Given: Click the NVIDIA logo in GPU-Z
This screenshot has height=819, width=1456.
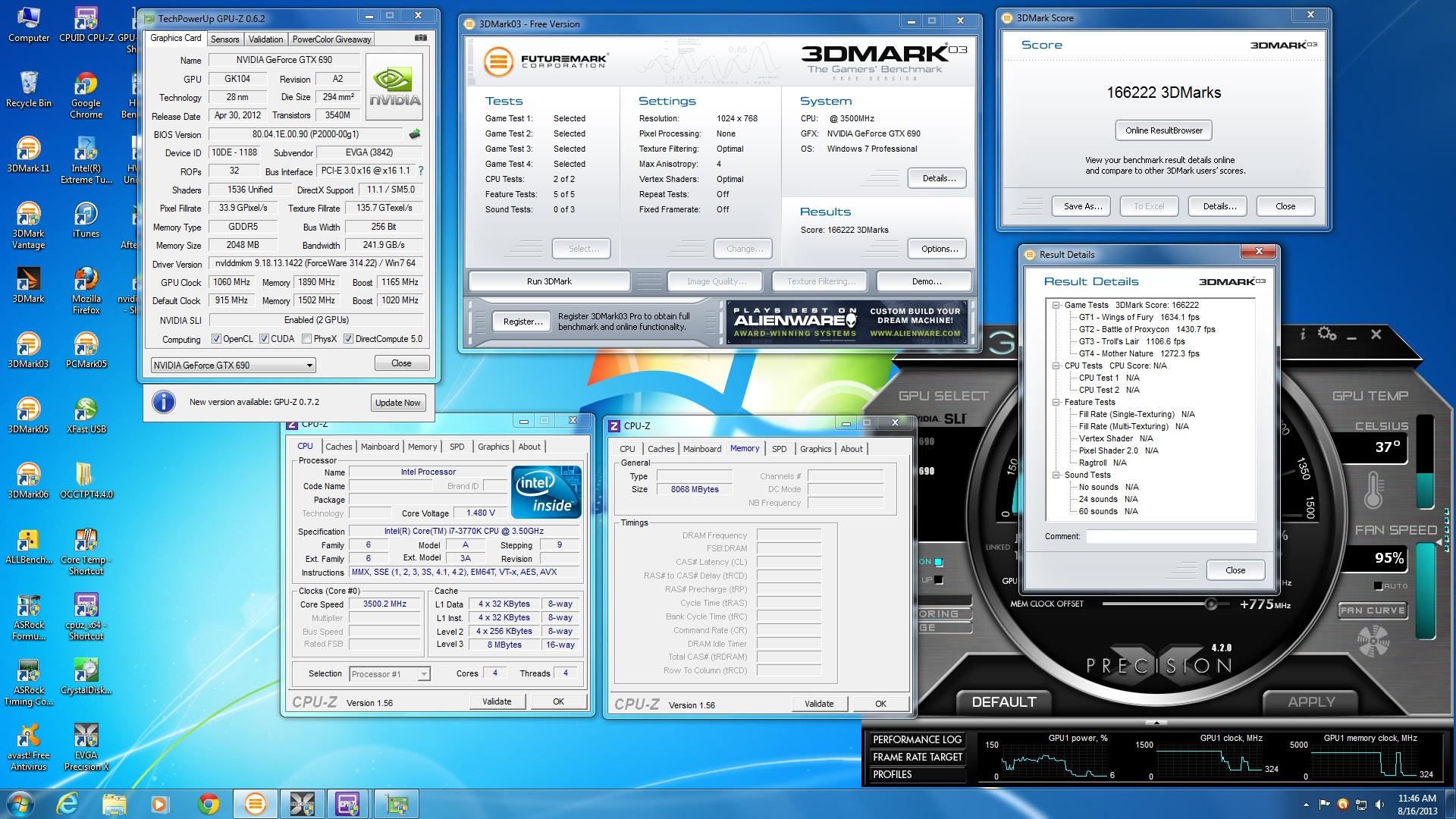Looking at the screenshot, I should [394, 86].
